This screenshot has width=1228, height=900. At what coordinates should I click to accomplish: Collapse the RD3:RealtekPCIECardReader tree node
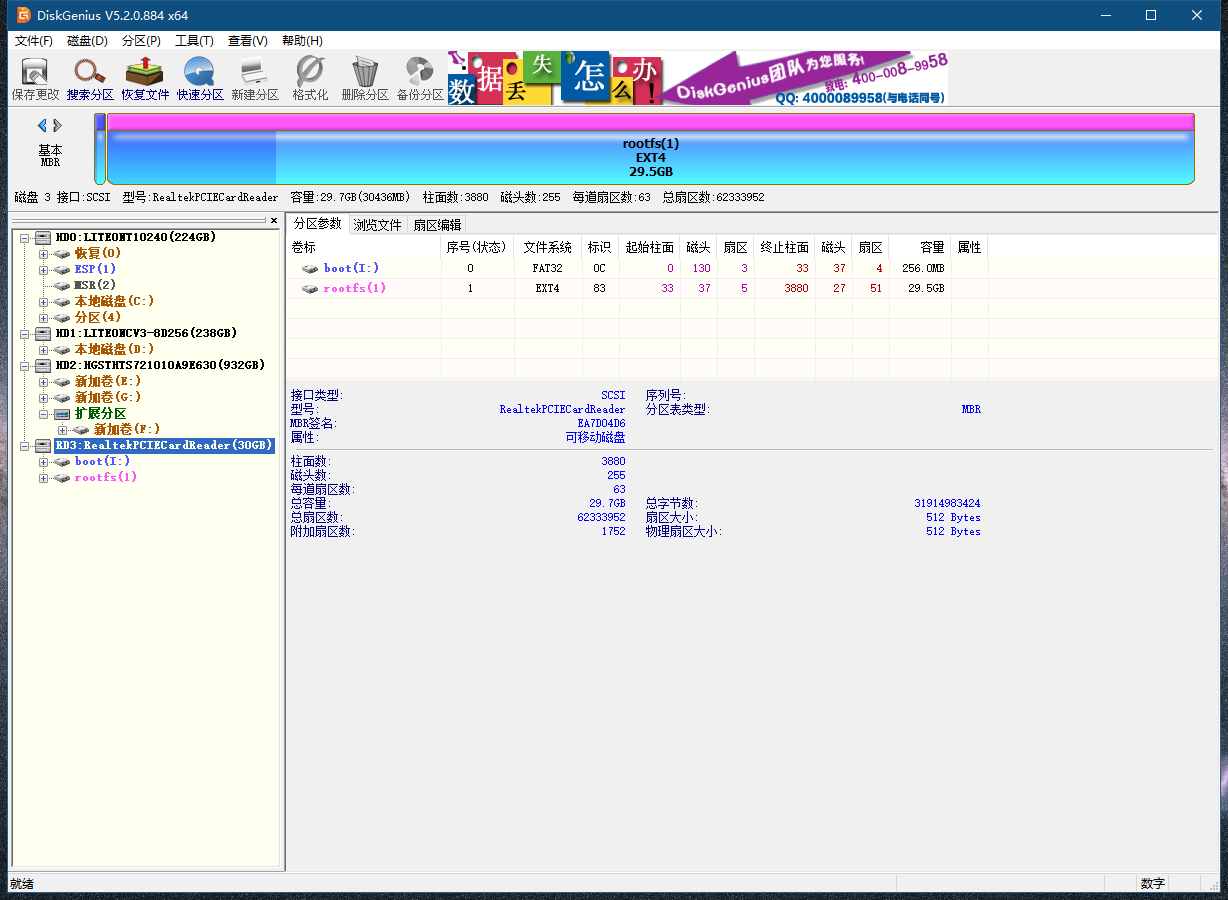[24, 445]
